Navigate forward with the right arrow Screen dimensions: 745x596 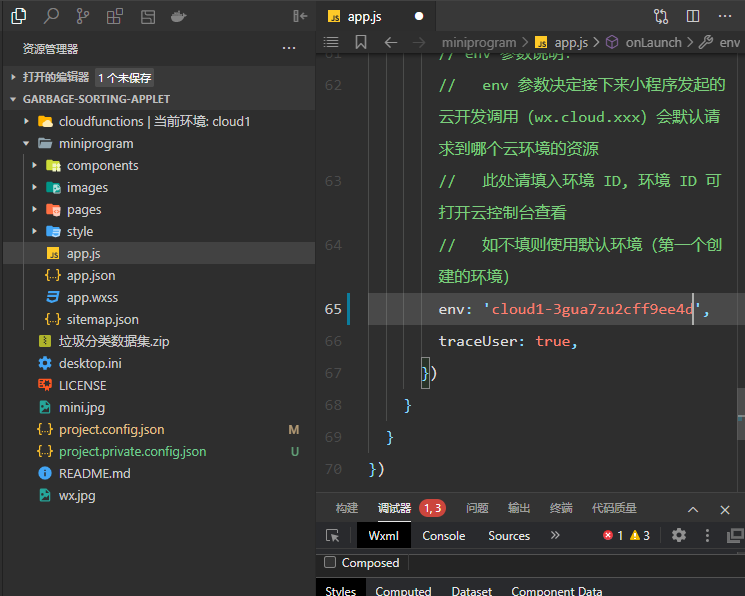(419, 43)
